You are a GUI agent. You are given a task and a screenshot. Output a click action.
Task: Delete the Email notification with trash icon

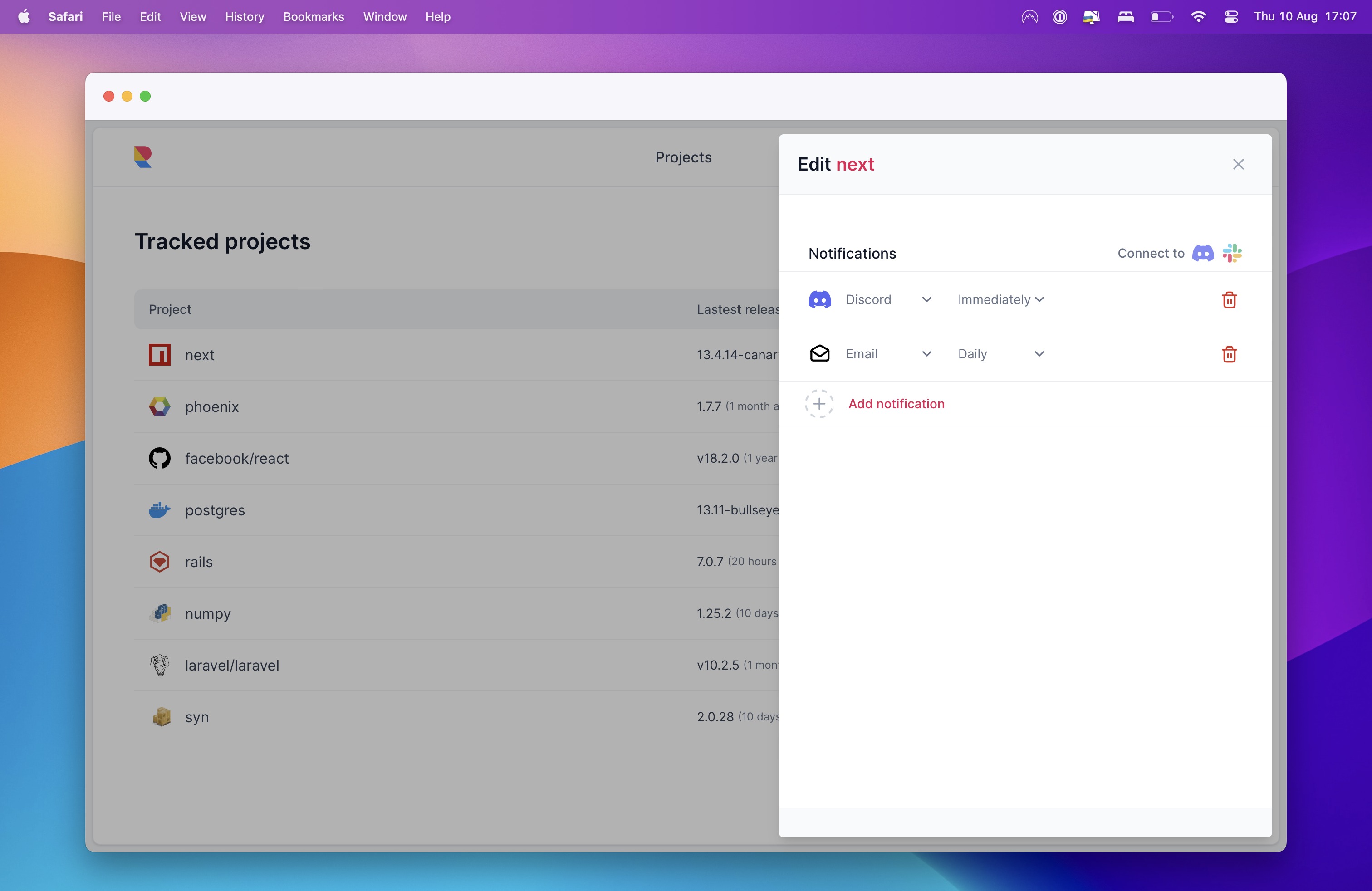(1229, 354)
